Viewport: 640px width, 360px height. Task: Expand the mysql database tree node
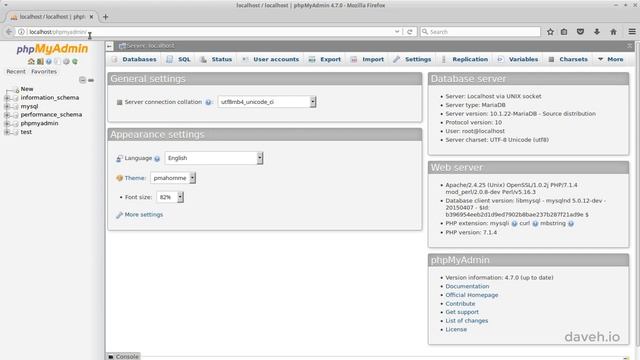coord(7,107)
